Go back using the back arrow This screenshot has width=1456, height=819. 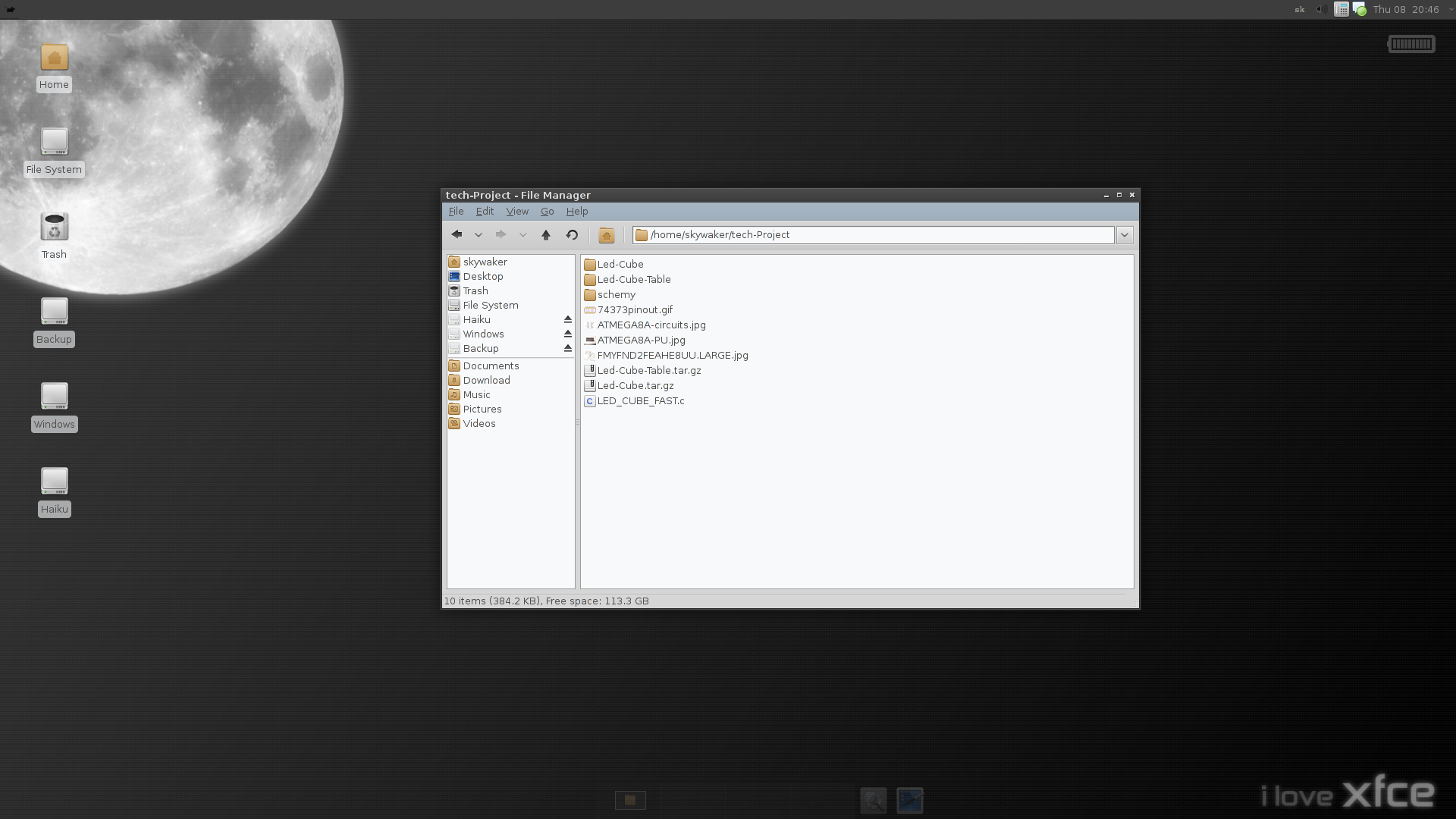click(457, 235)
